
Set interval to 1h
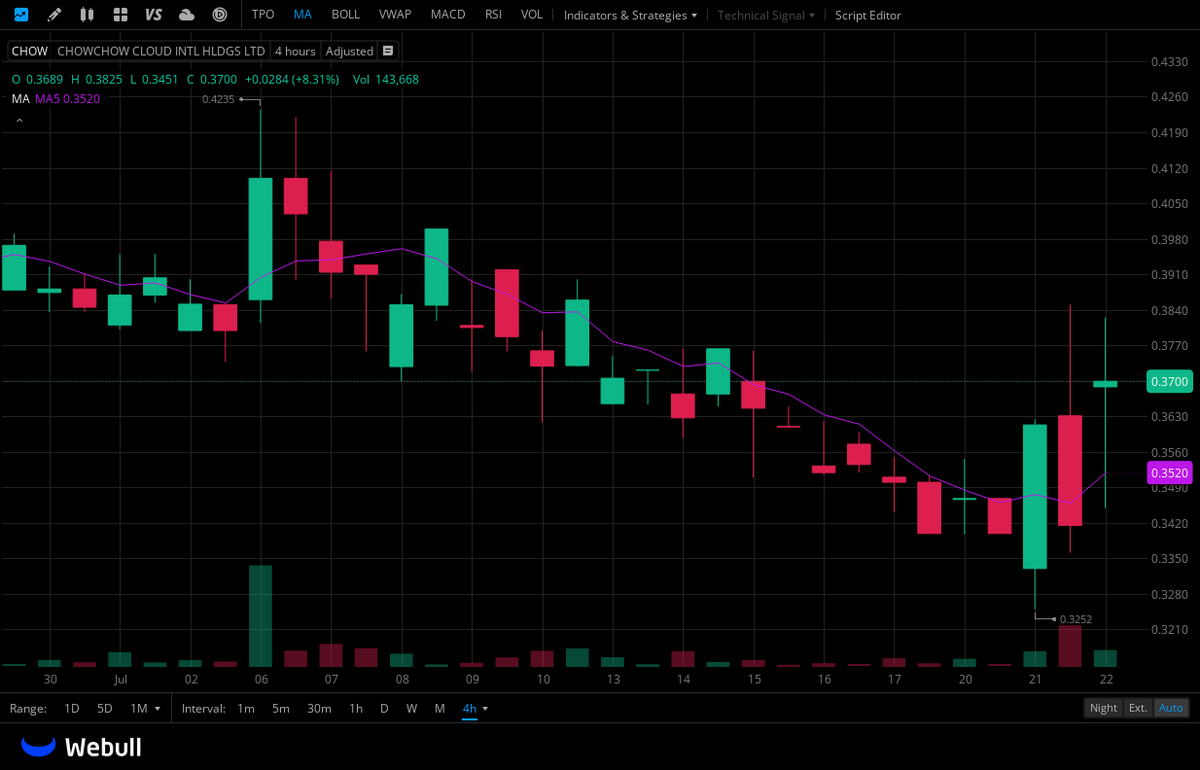pyautogui.click(x=356, y=708)
